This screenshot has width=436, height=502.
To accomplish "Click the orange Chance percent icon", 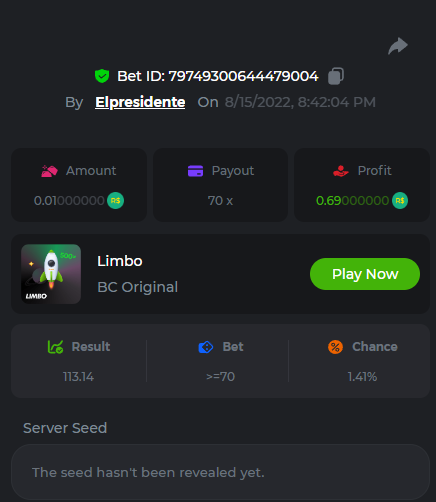I will click(335, 347).
